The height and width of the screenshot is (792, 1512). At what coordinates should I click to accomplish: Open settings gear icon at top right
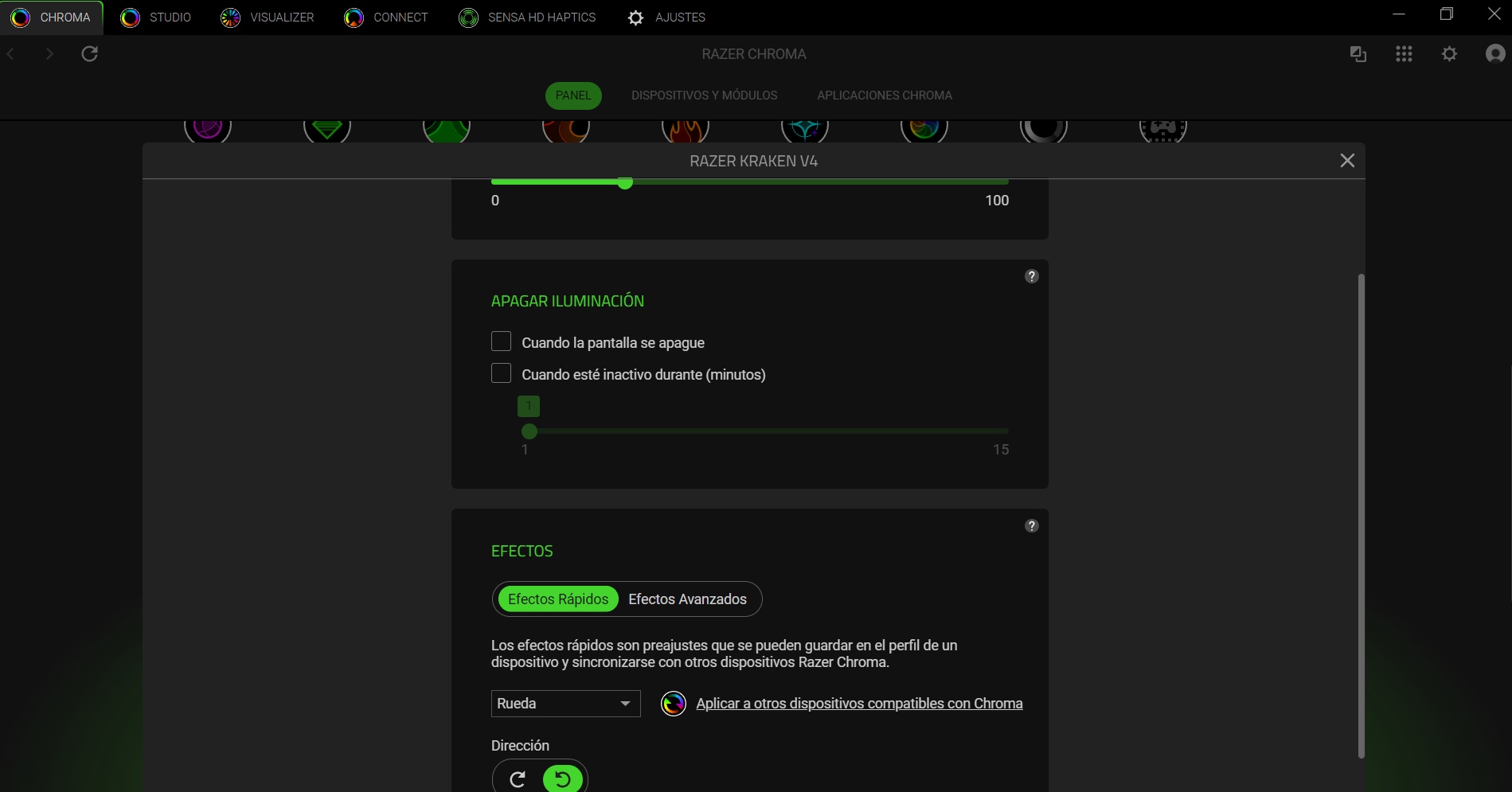(x=1449, y=54)
